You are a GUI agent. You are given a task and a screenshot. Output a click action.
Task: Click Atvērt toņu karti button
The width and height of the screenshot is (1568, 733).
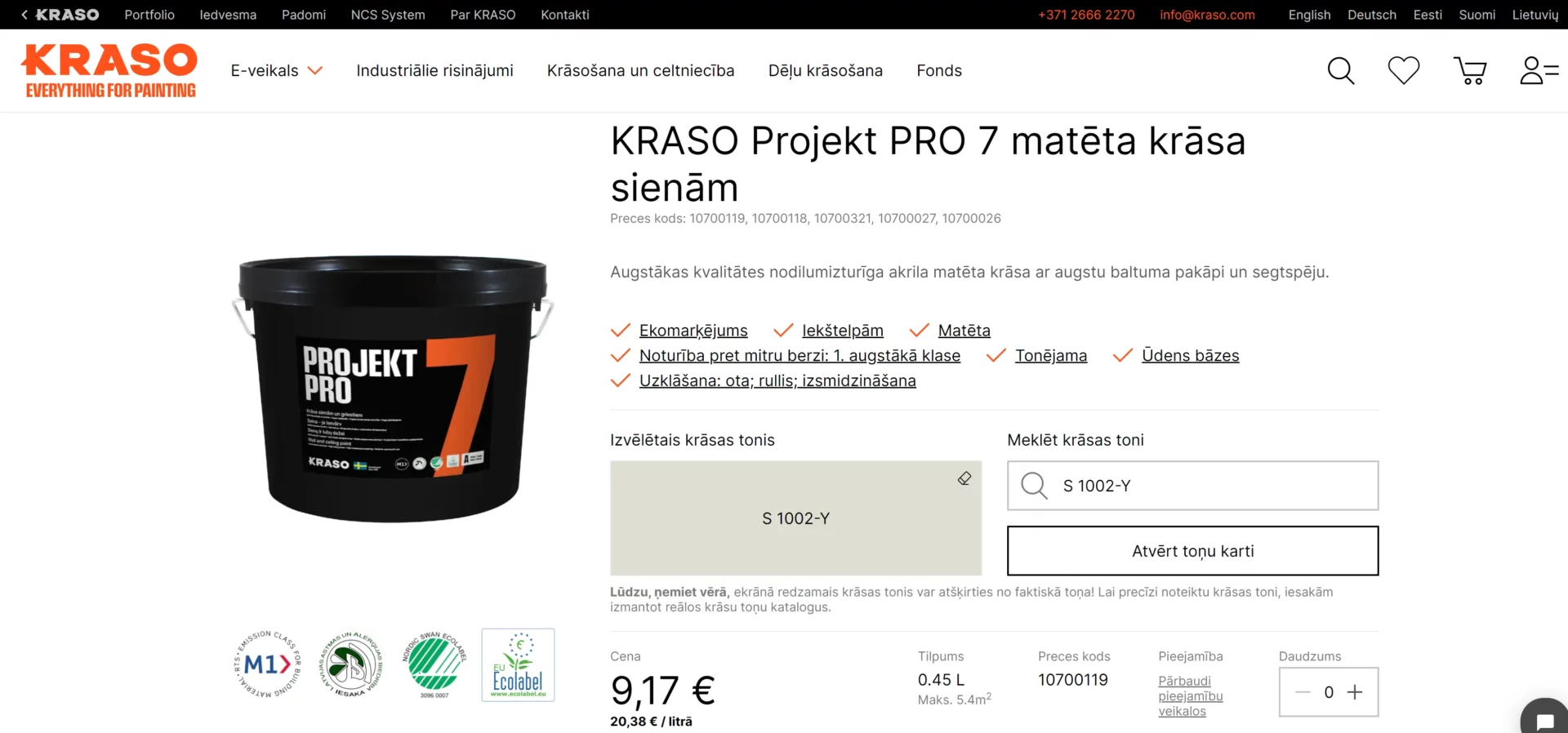(1192, 551)
